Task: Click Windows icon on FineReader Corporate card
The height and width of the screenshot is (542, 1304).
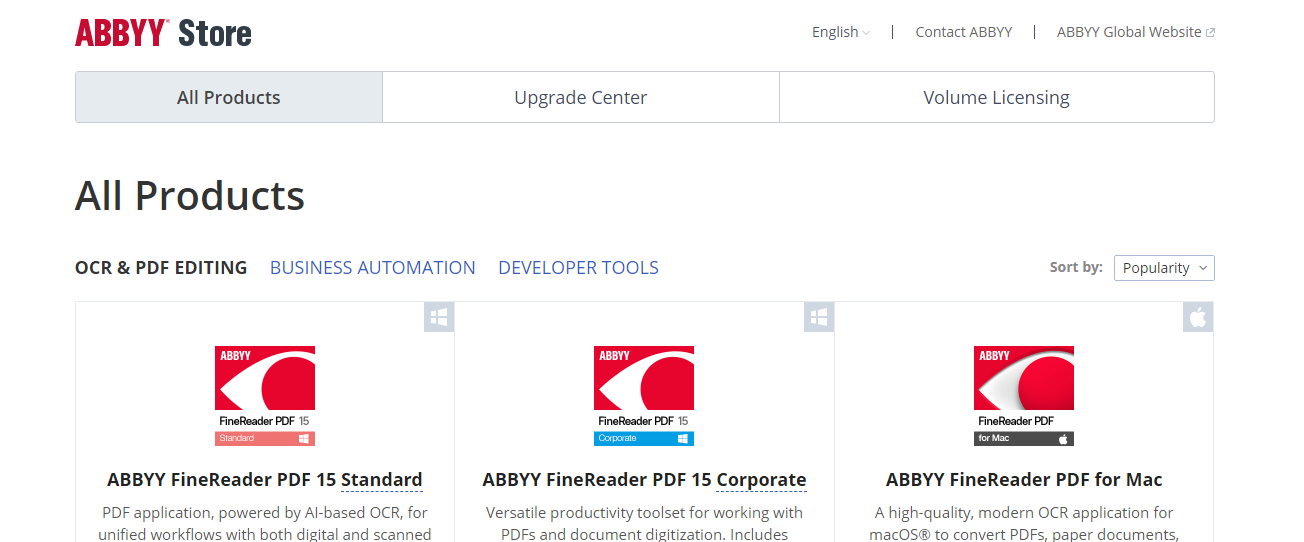Action: pos(819,317)
